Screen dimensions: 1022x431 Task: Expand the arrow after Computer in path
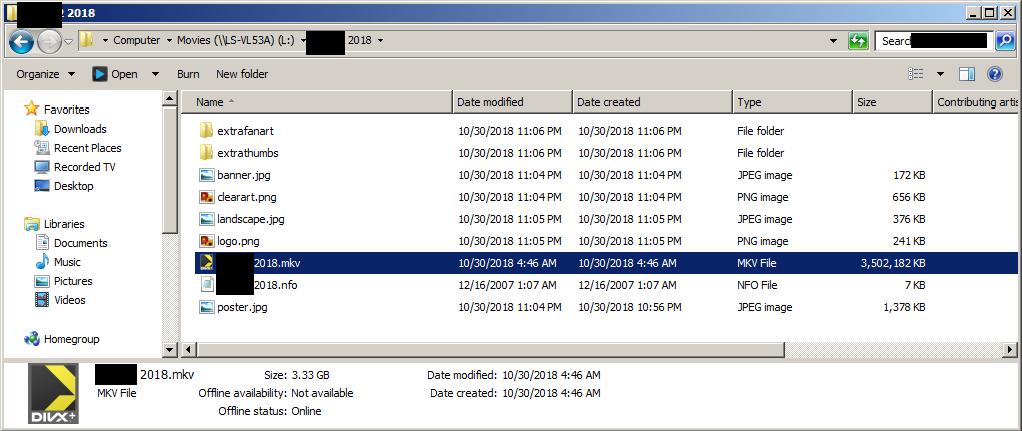(169, 40)
